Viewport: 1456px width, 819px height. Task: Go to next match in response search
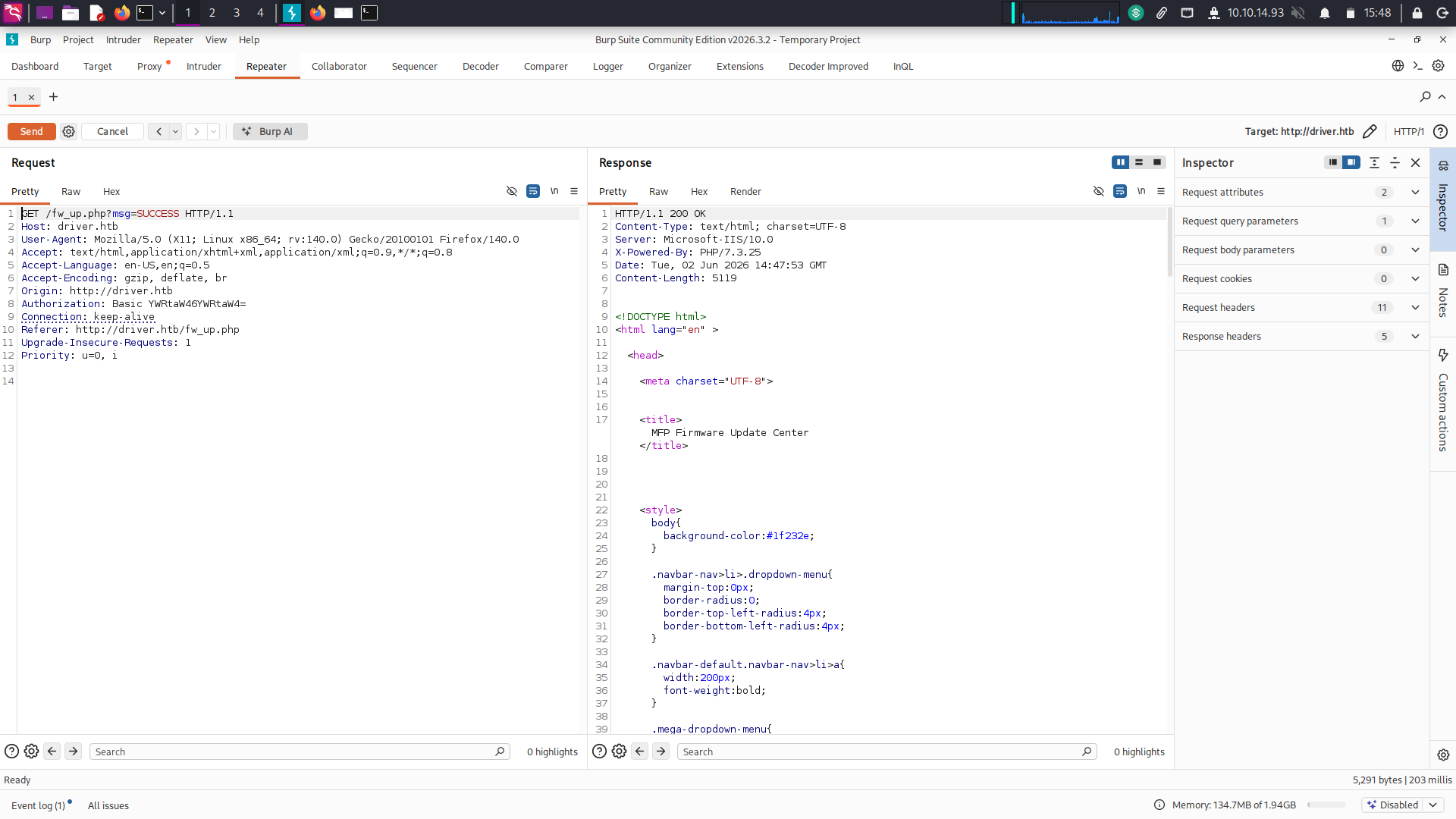[661, 752]
